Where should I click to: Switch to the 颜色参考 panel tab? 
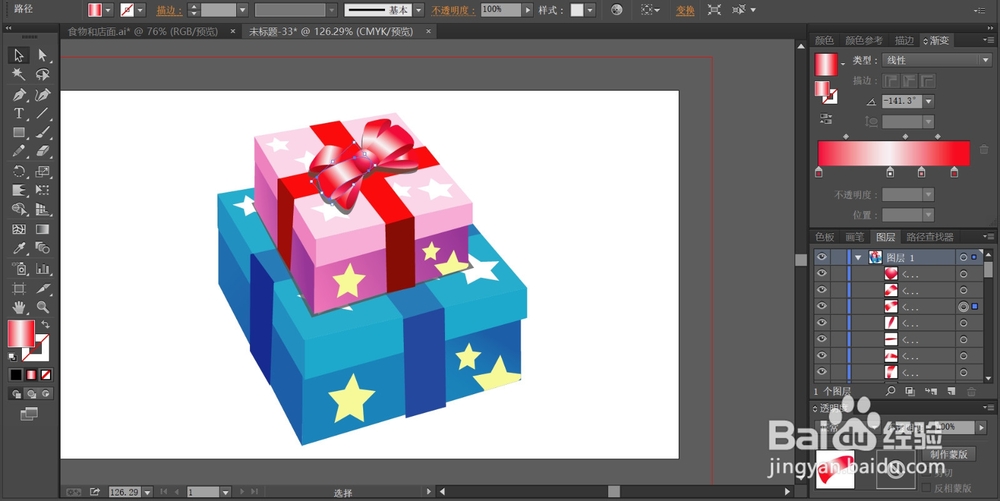[x=864, y=40]
